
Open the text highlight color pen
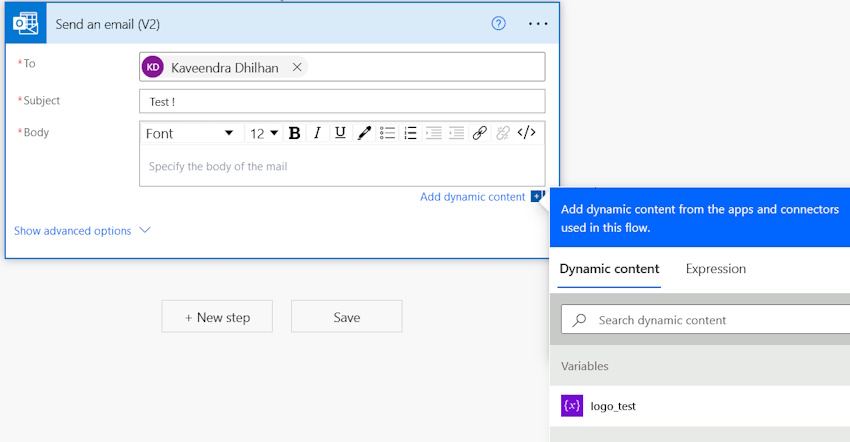coord(364,133)
